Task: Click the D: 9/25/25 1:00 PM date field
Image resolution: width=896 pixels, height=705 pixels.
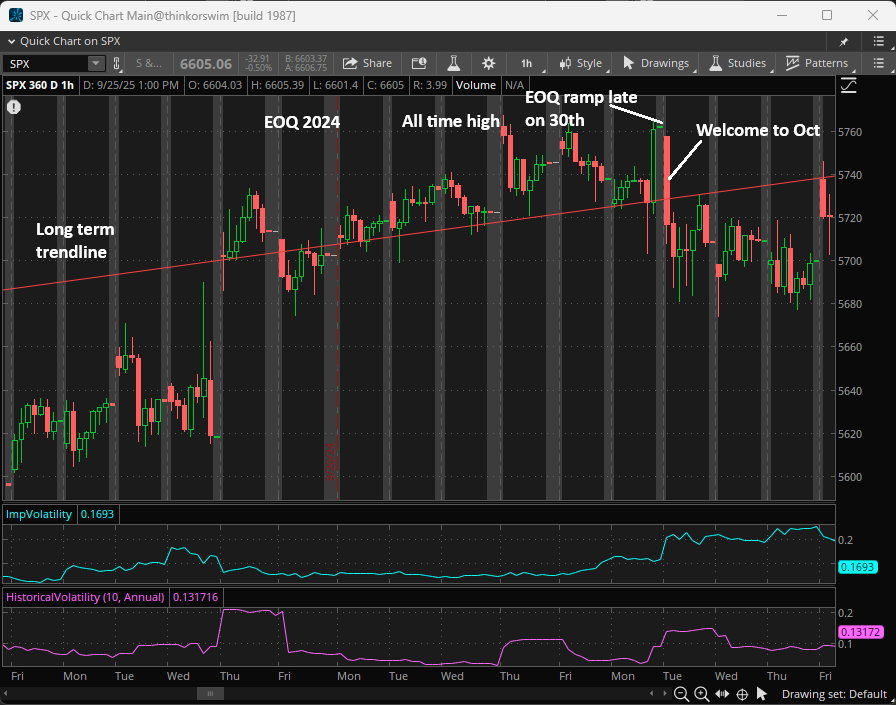Action: (x=131, y=85)
